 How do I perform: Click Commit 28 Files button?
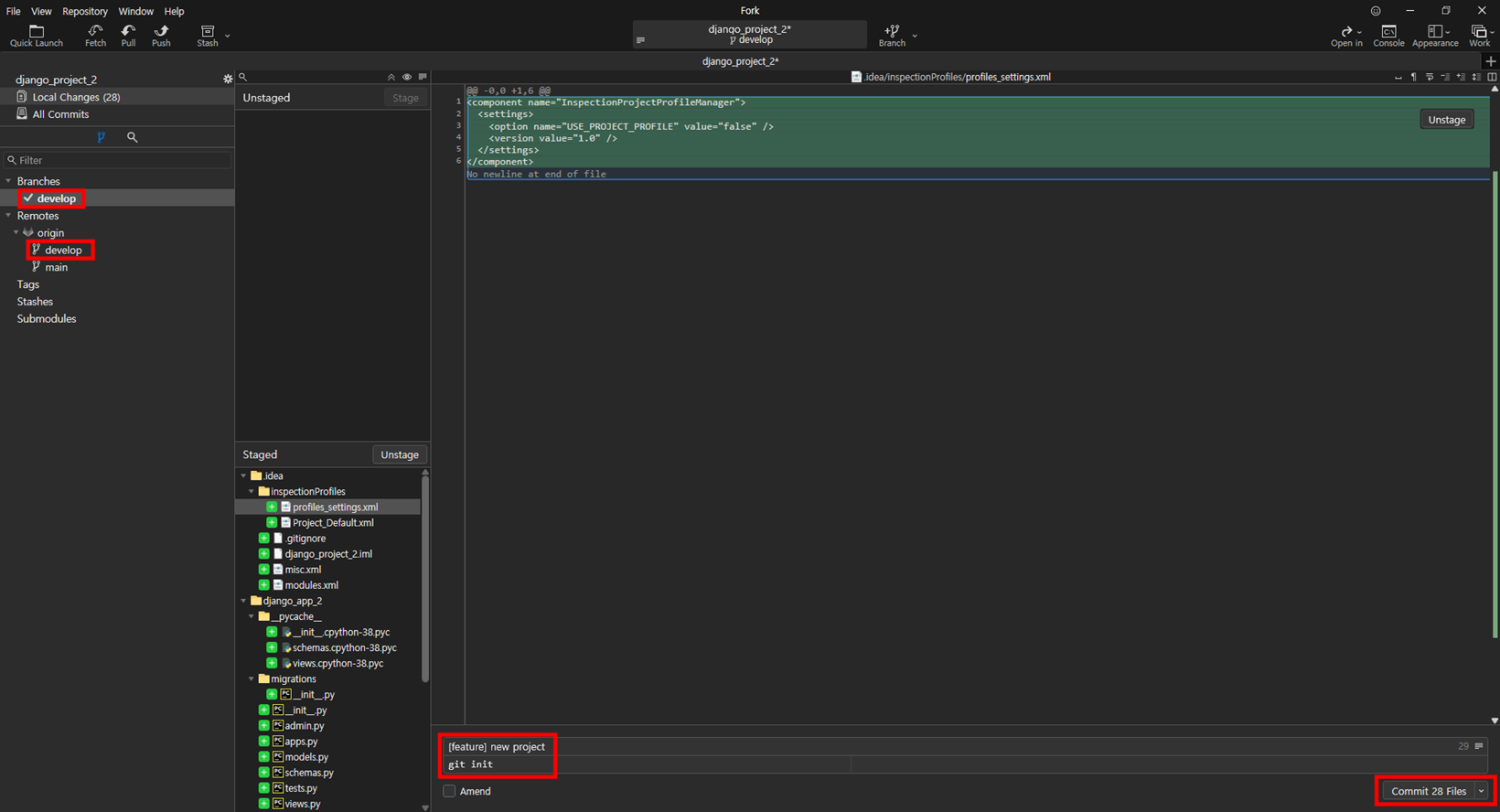(1429, 791)
